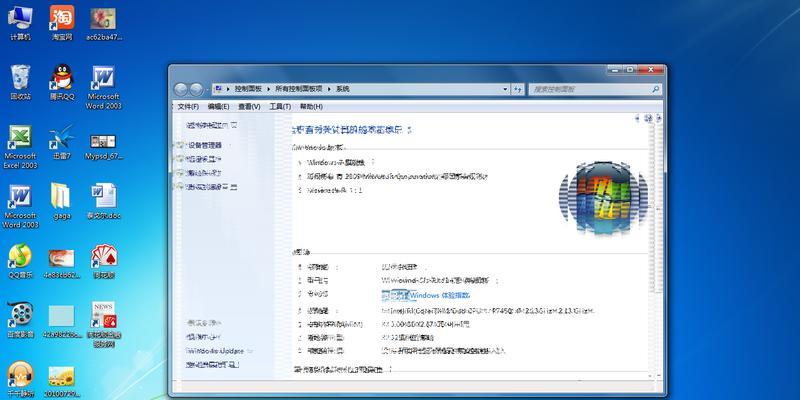Launch QQ音乐 from the desktop
Screen dimensions: 800x400
20,261
